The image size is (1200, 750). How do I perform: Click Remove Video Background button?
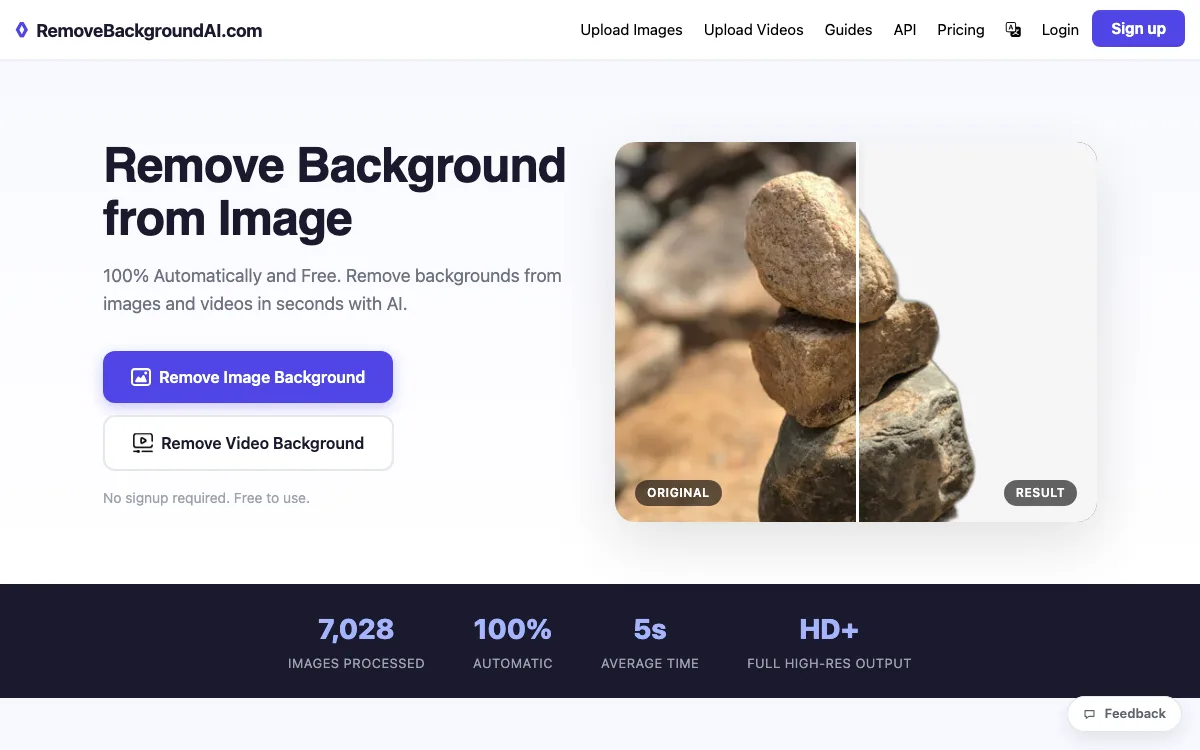pos(248,443)
